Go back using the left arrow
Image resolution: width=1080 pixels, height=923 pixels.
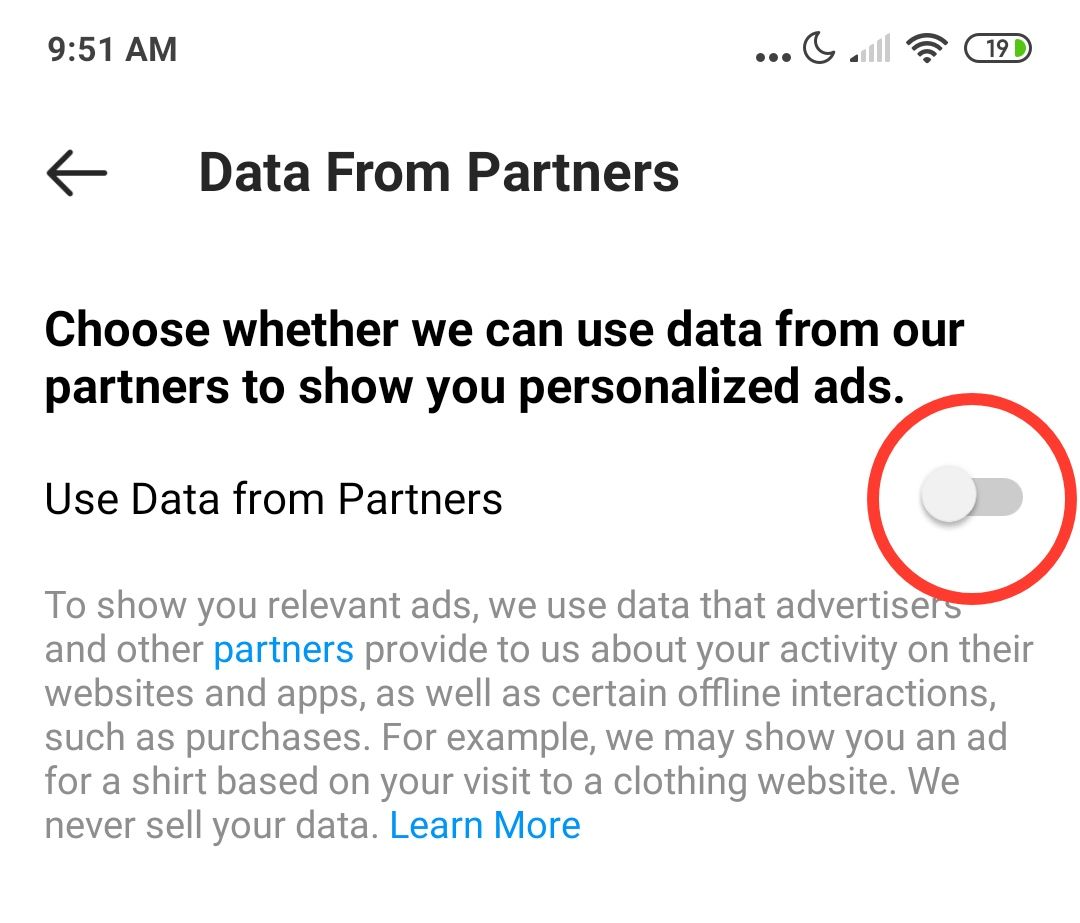point(76,172)
